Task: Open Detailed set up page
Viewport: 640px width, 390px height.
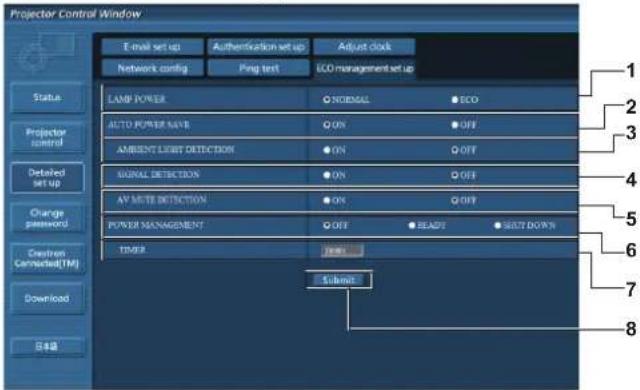Action: tap(47, 177)
